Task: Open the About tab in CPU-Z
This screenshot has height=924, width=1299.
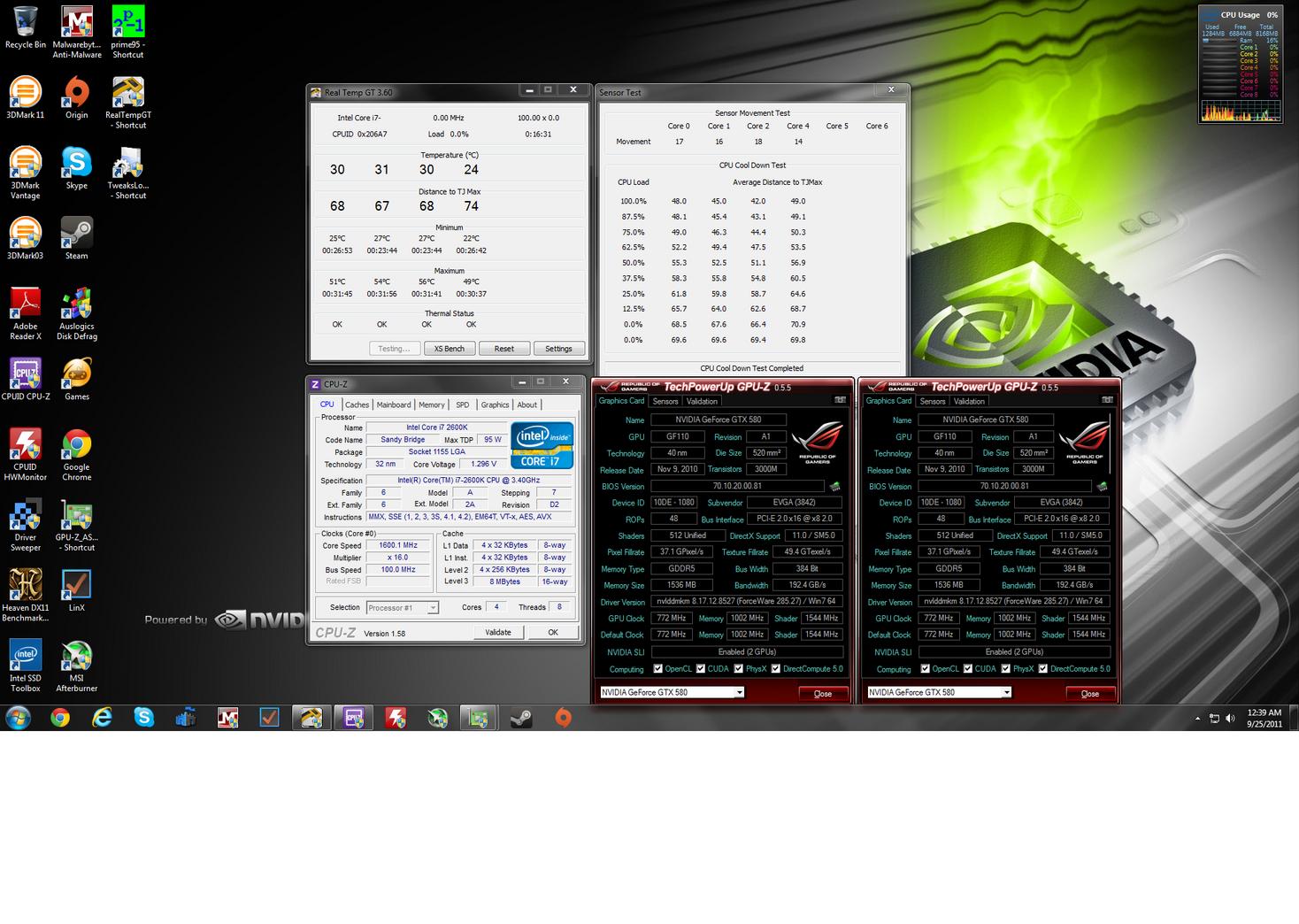Action: pos(527,404)
